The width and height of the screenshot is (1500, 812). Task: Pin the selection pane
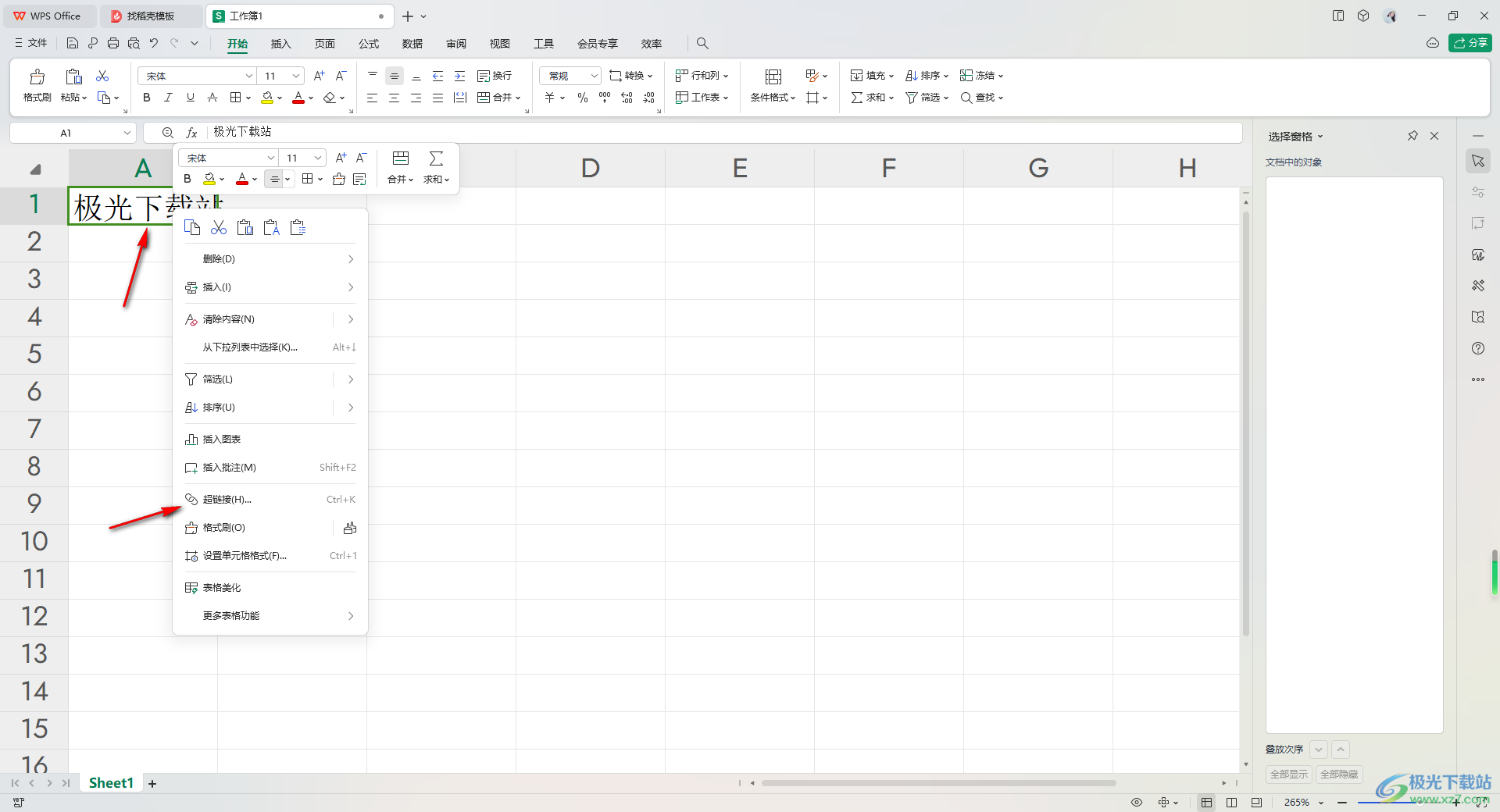coord(1412,136)
